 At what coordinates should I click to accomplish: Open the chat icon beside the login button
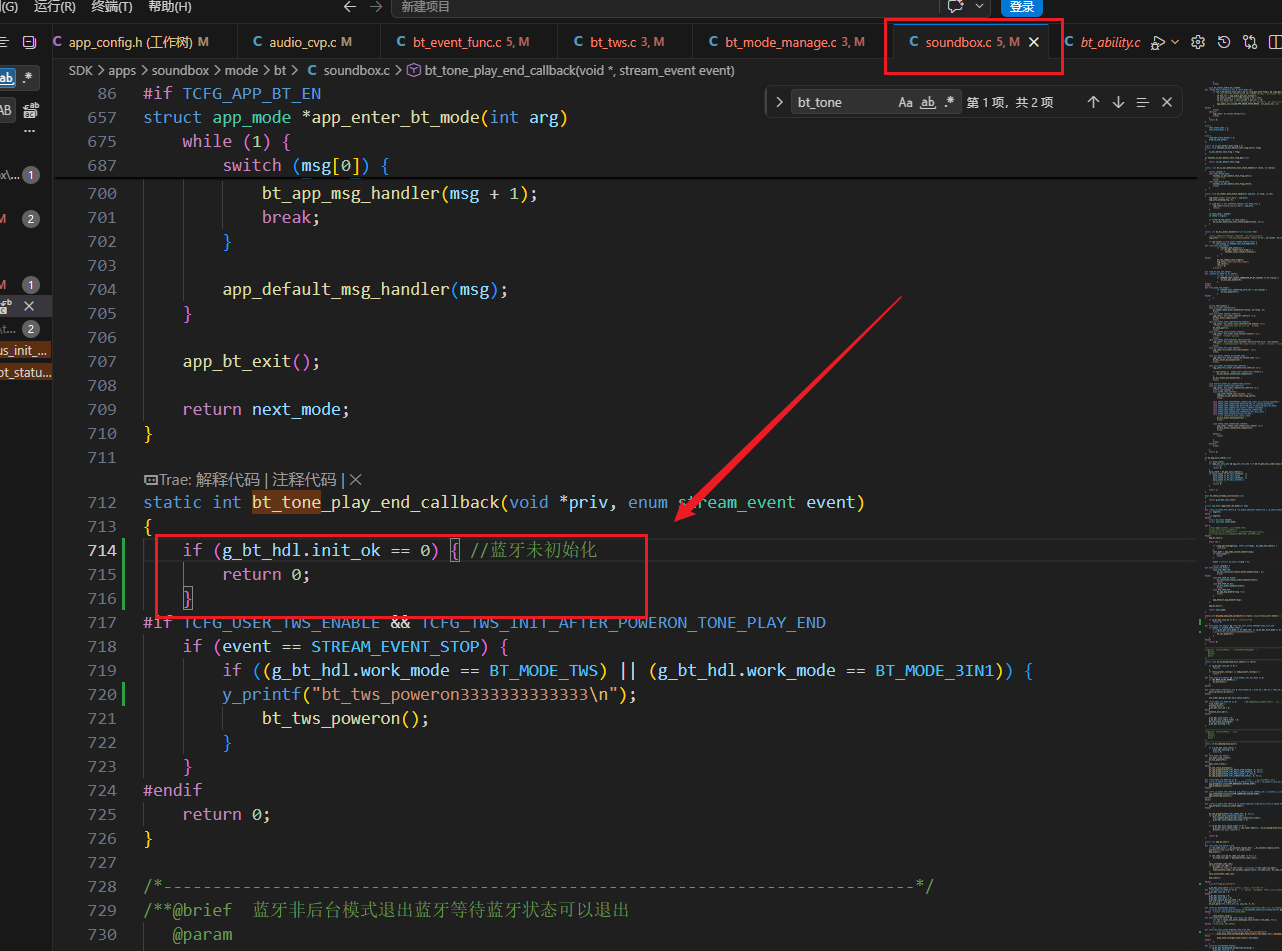tap(956, 6)
